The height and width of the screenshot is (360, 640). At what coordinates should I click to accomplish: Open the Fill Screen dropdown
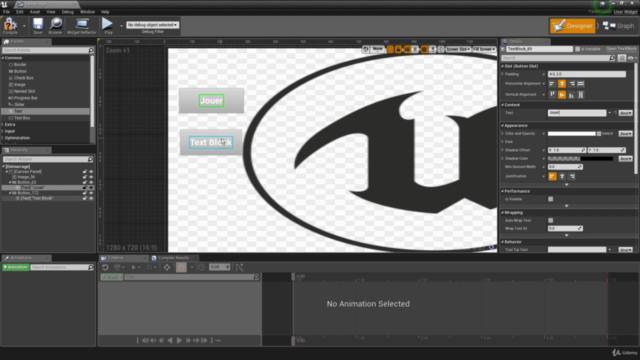pos(484,49)
